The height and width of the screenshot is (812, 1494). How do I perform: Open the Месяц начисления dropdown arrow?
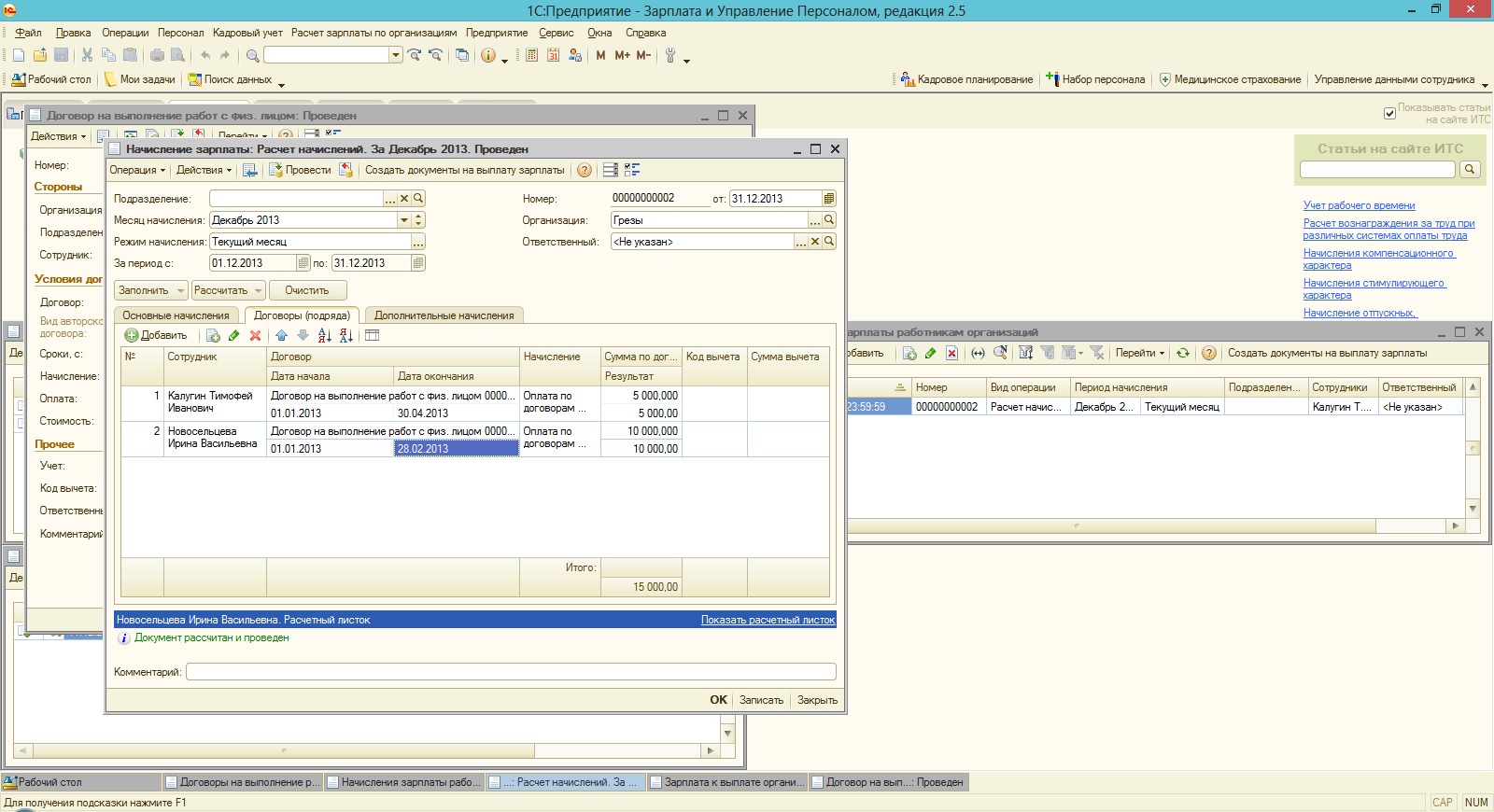[x=404, y=220]
